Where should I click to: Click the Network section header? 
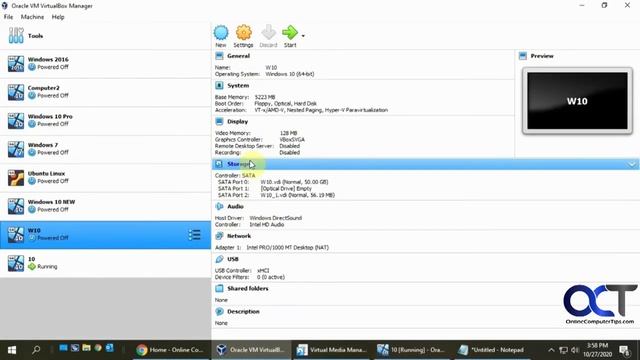[239, 236]
